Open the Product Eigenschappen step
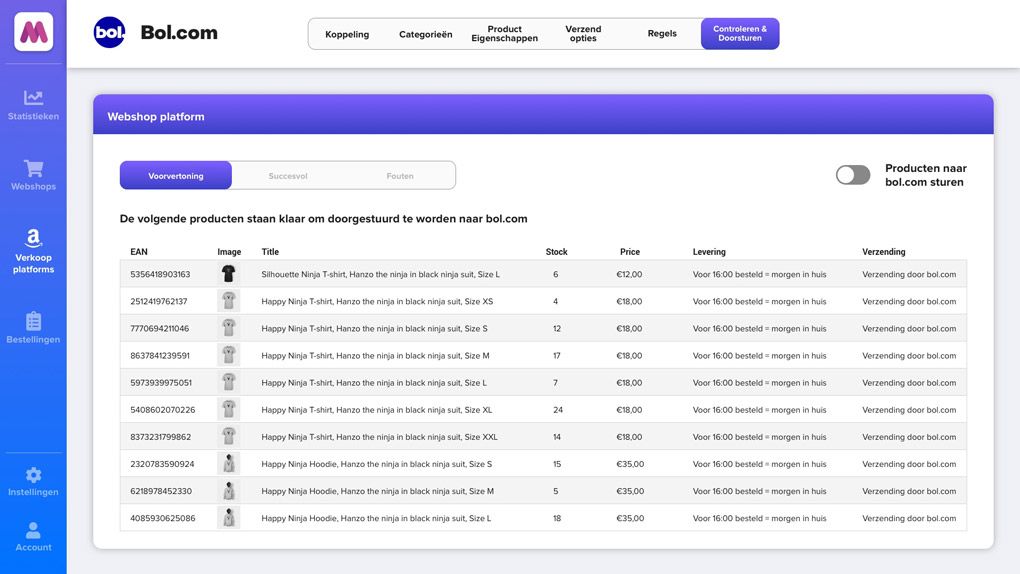Screen dimensions: 1020x574 coord(504,34)
